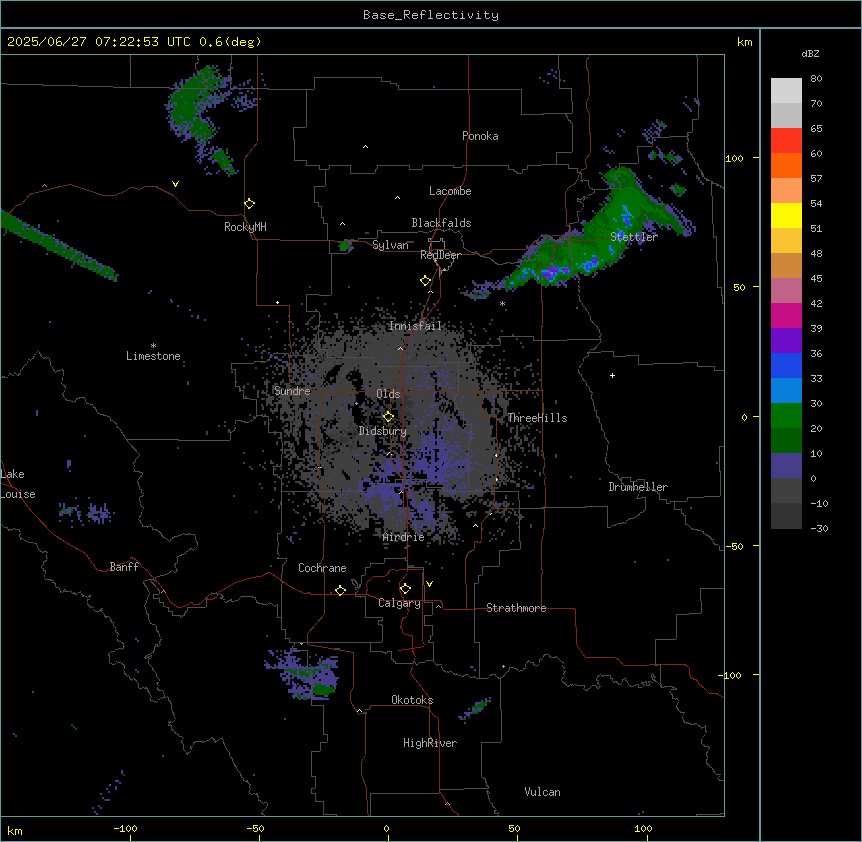The image size is (862, 842).
Task: Click the Base_Reflectivity title
Action: [x=431, y=15]
